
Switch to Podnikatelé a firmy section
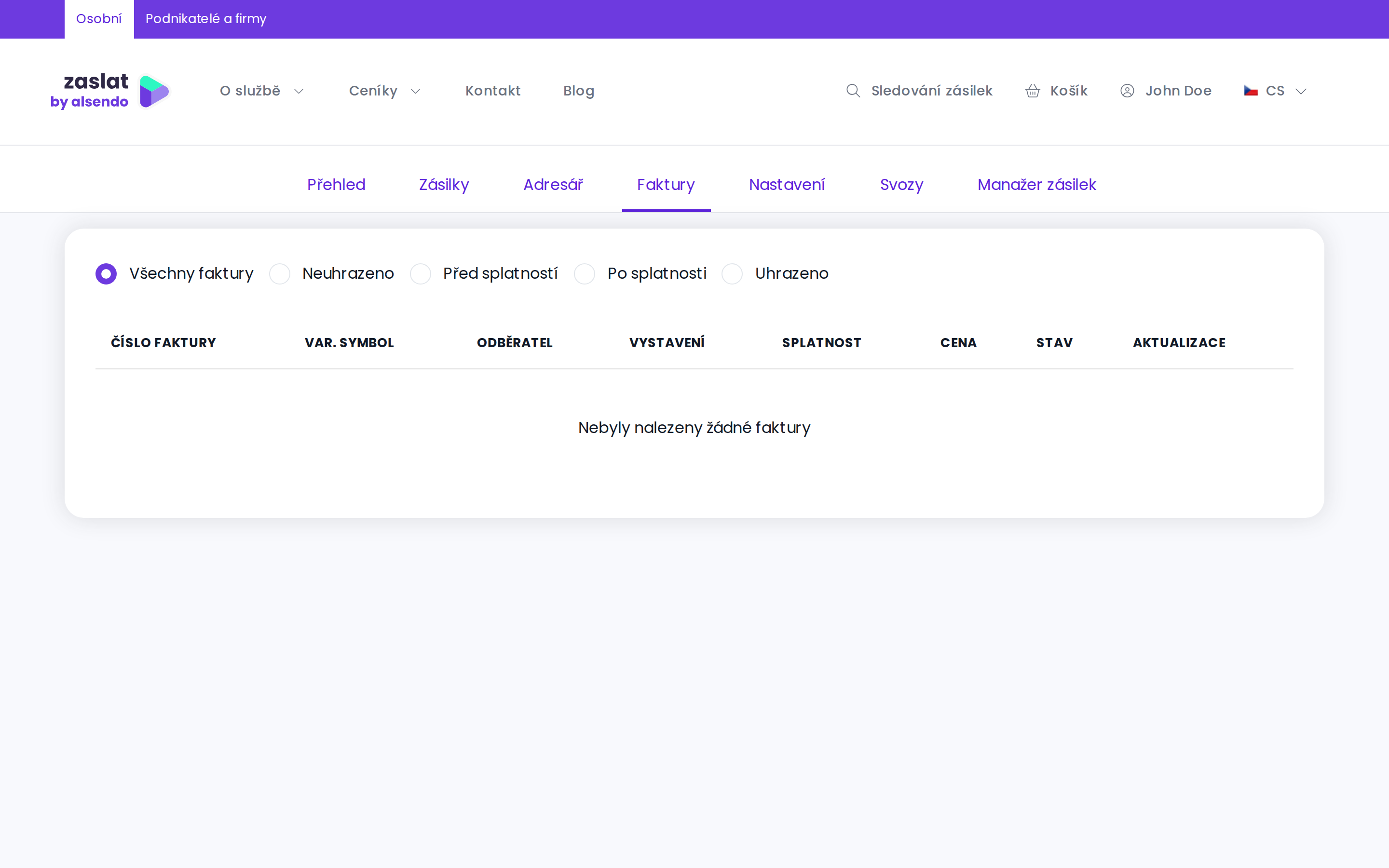[206, 19]
